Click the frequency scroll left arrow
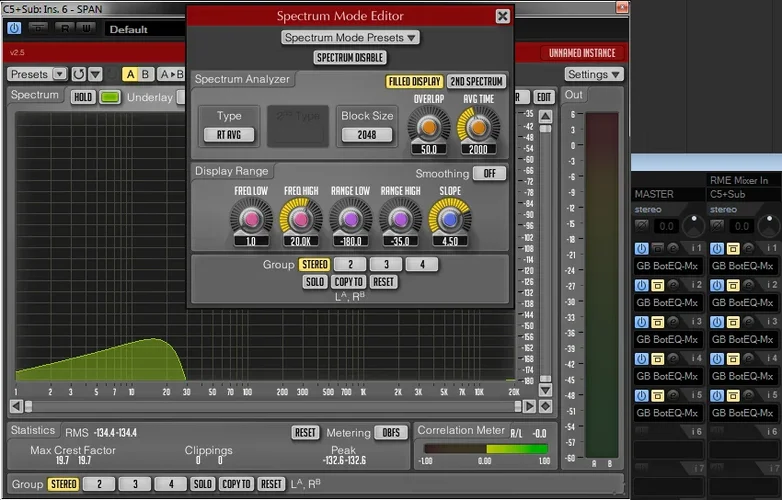Viewport: 782px width, 500px height. [x=16, y=407]
